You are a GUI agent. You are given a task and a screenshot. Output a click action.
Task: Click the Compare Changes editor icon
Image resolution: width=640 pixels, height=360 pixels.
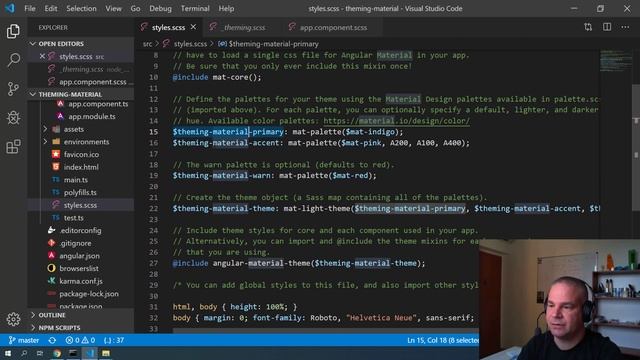[588, 27]
